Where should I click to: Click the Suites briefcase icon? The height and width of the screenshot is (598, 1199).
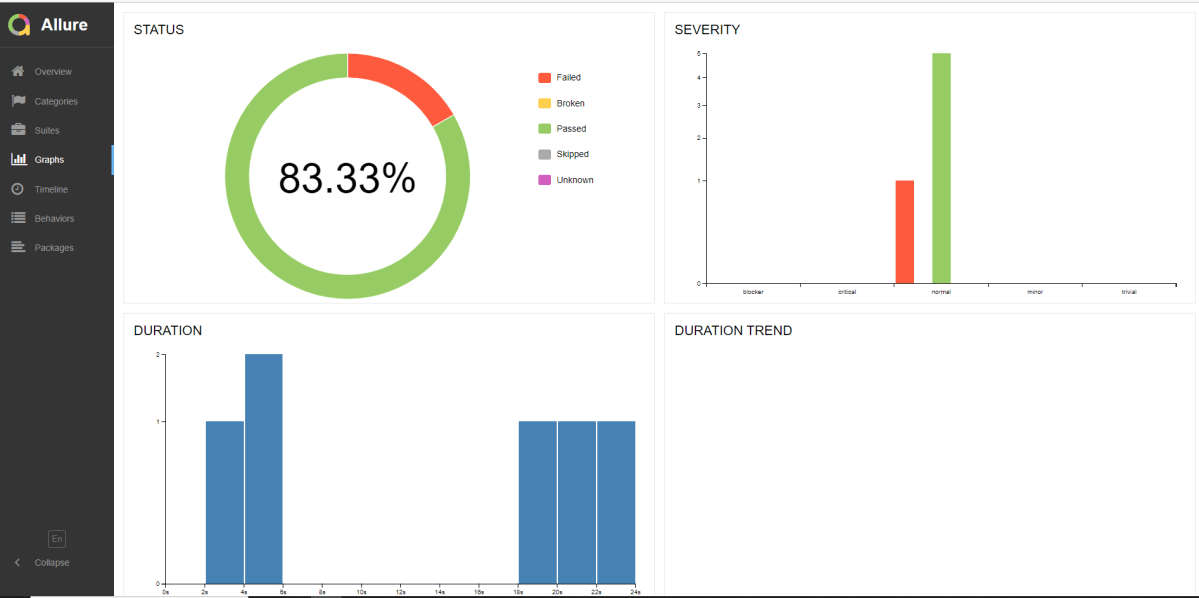[18, 130]
